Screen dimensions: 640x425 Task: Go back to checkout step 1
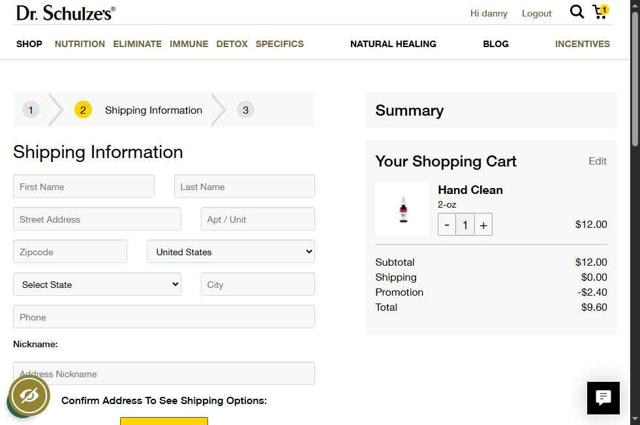(31, 110)
